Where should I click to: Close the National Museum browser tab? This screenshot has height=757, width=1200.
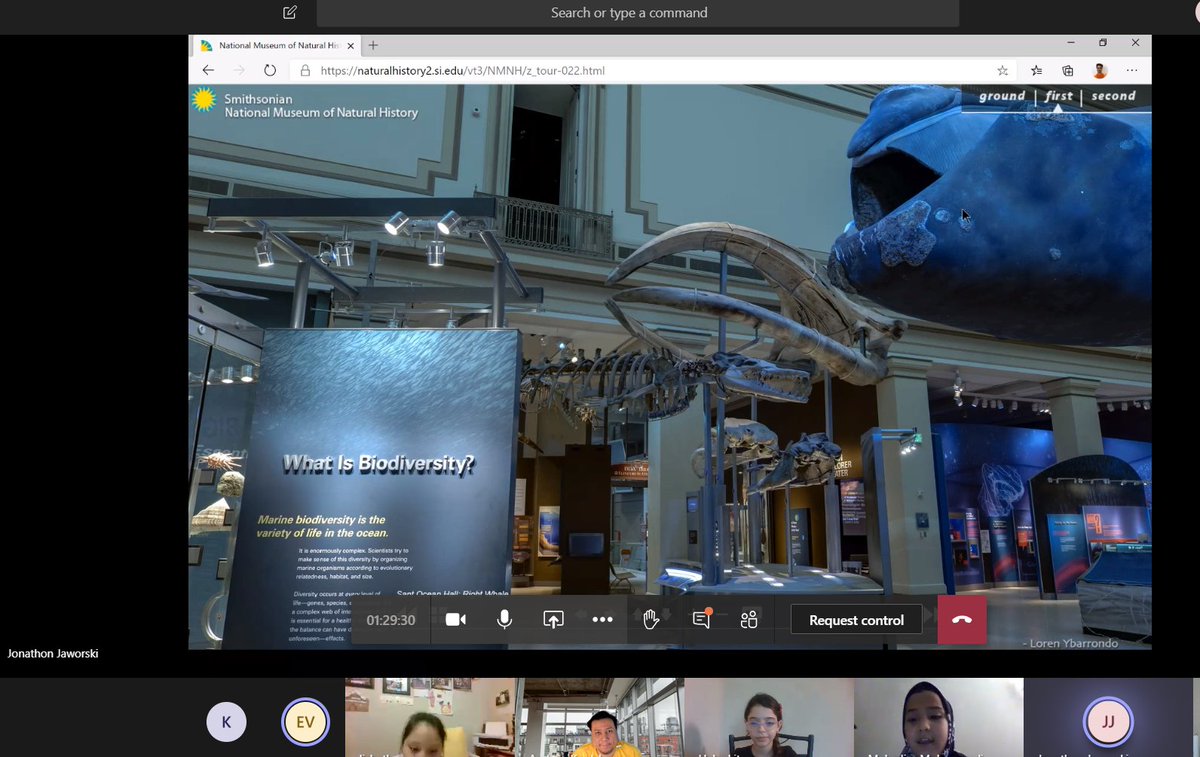point(350,45)
